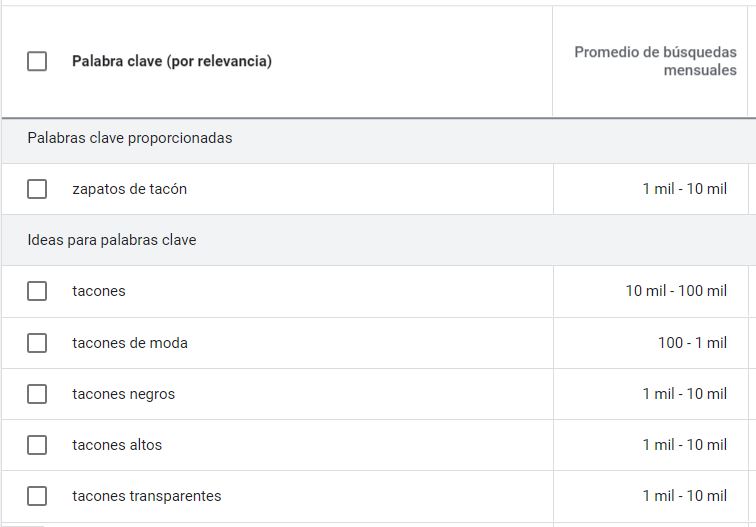Image resolution: width=756 pixels, height=527 pixels.
Task: Click Promedio de búsquedas mensuales column header
Action: tap(655, 61)
